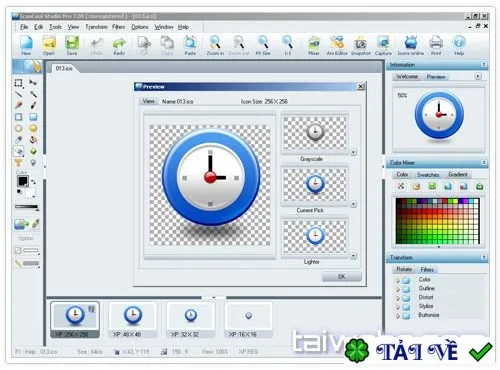Save the icon using the Save button
The image size is (500, 370).
[72, 46]
